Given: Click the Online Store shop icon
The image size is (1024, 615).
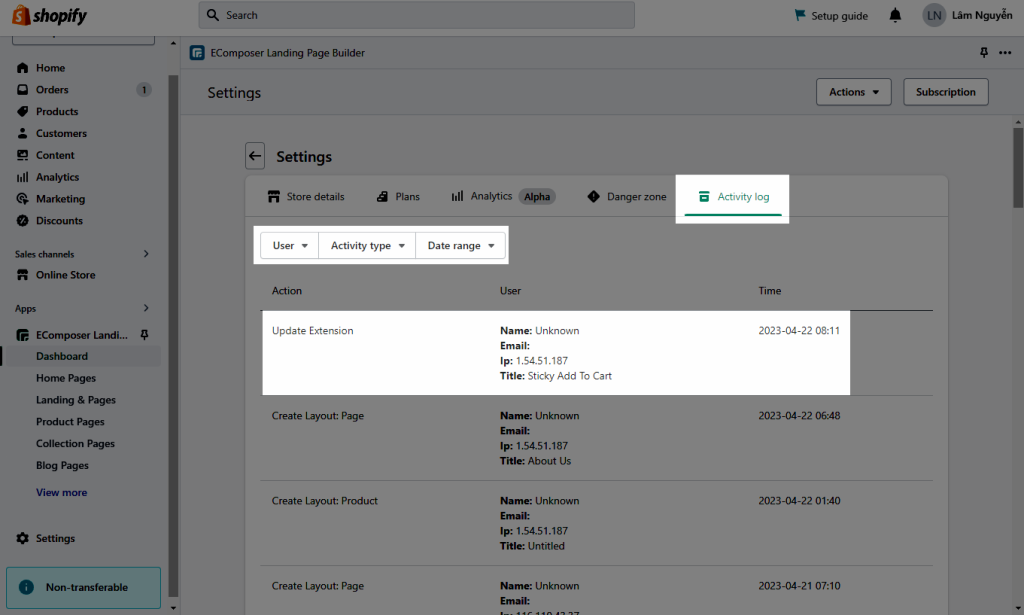Looking at the screenshot, I should 22,275.
